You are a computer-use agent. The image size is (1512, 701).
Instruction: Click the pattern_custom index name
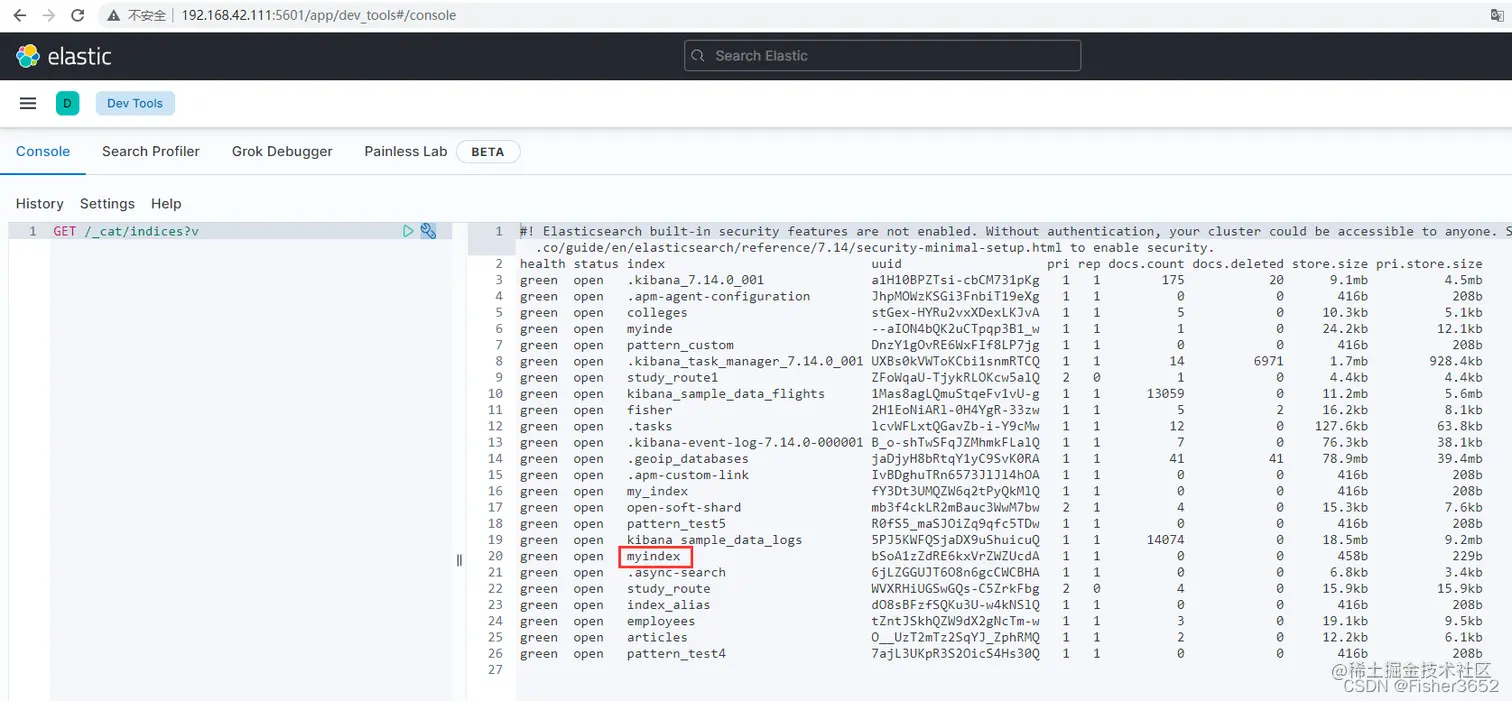pos(680,345)
